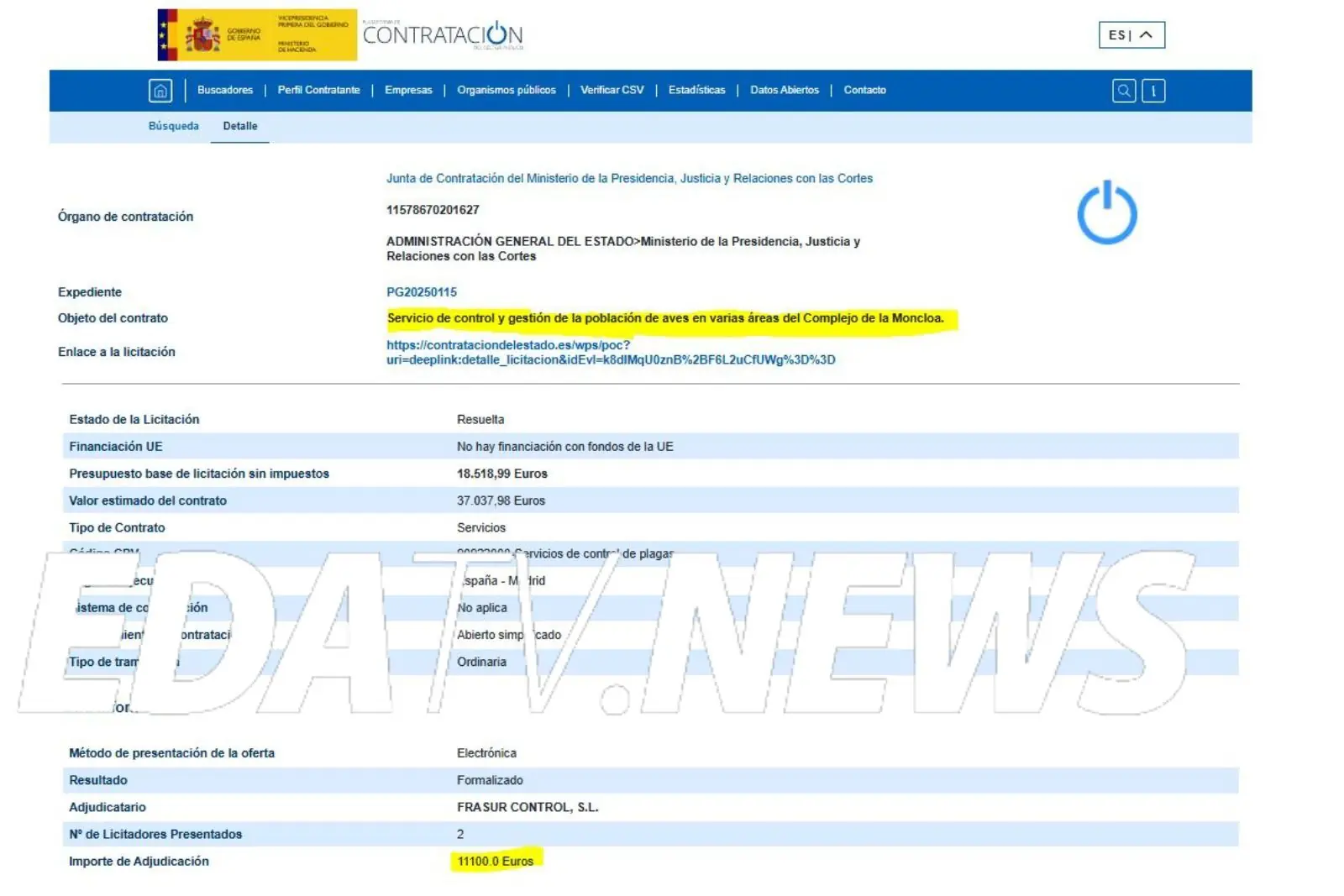Open Perfil Contratante menu item

(318, 91)
